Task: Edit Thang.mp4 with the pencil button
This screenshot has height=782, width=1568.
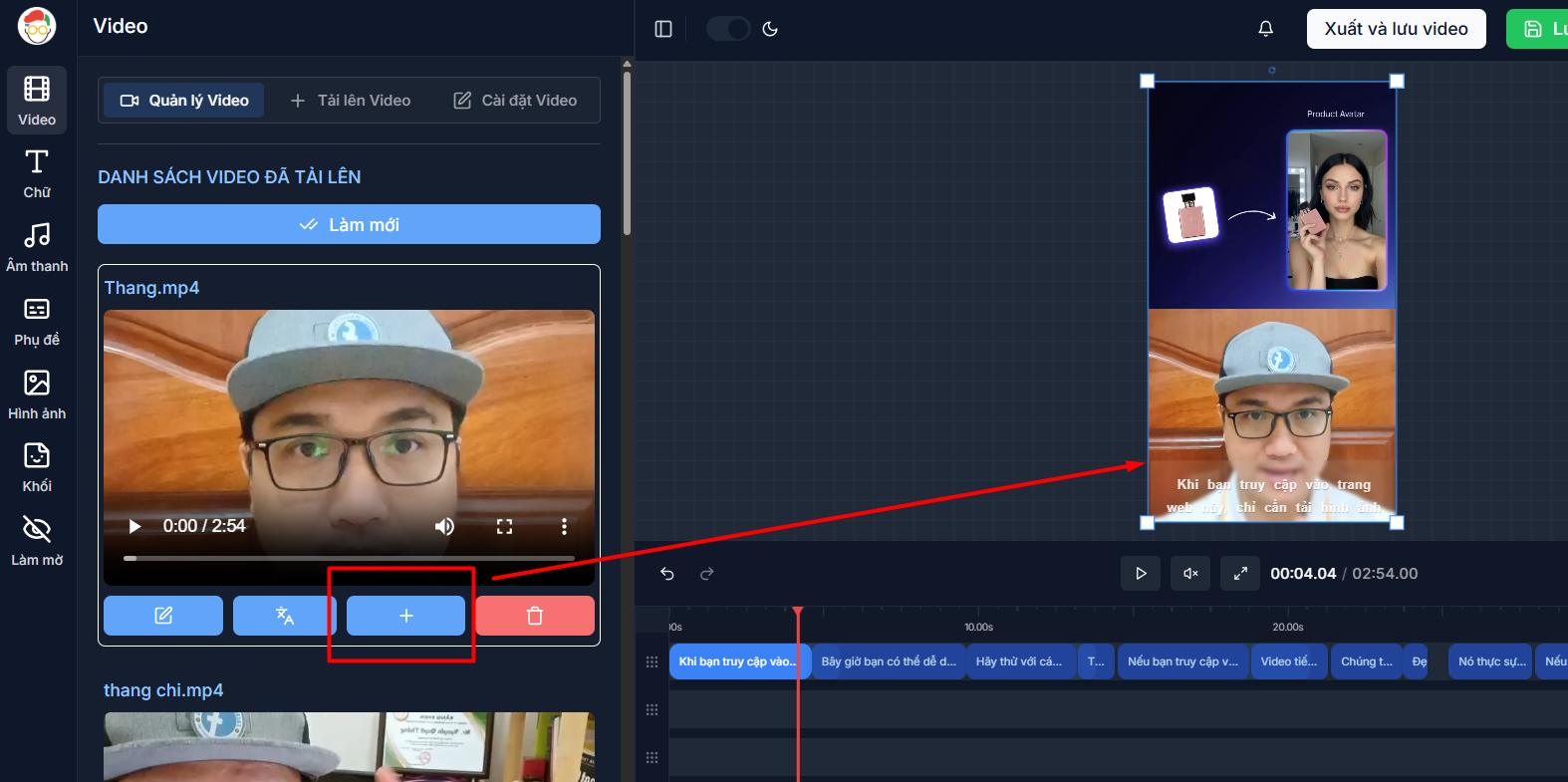Action: [163, 616]
